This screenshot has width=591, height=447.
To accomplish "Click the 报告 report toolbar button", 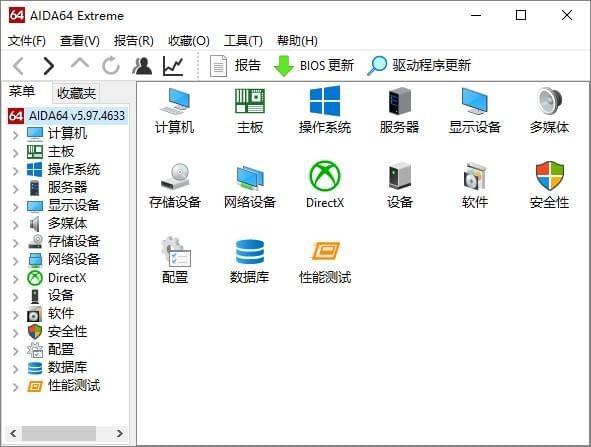I will 235,66.
